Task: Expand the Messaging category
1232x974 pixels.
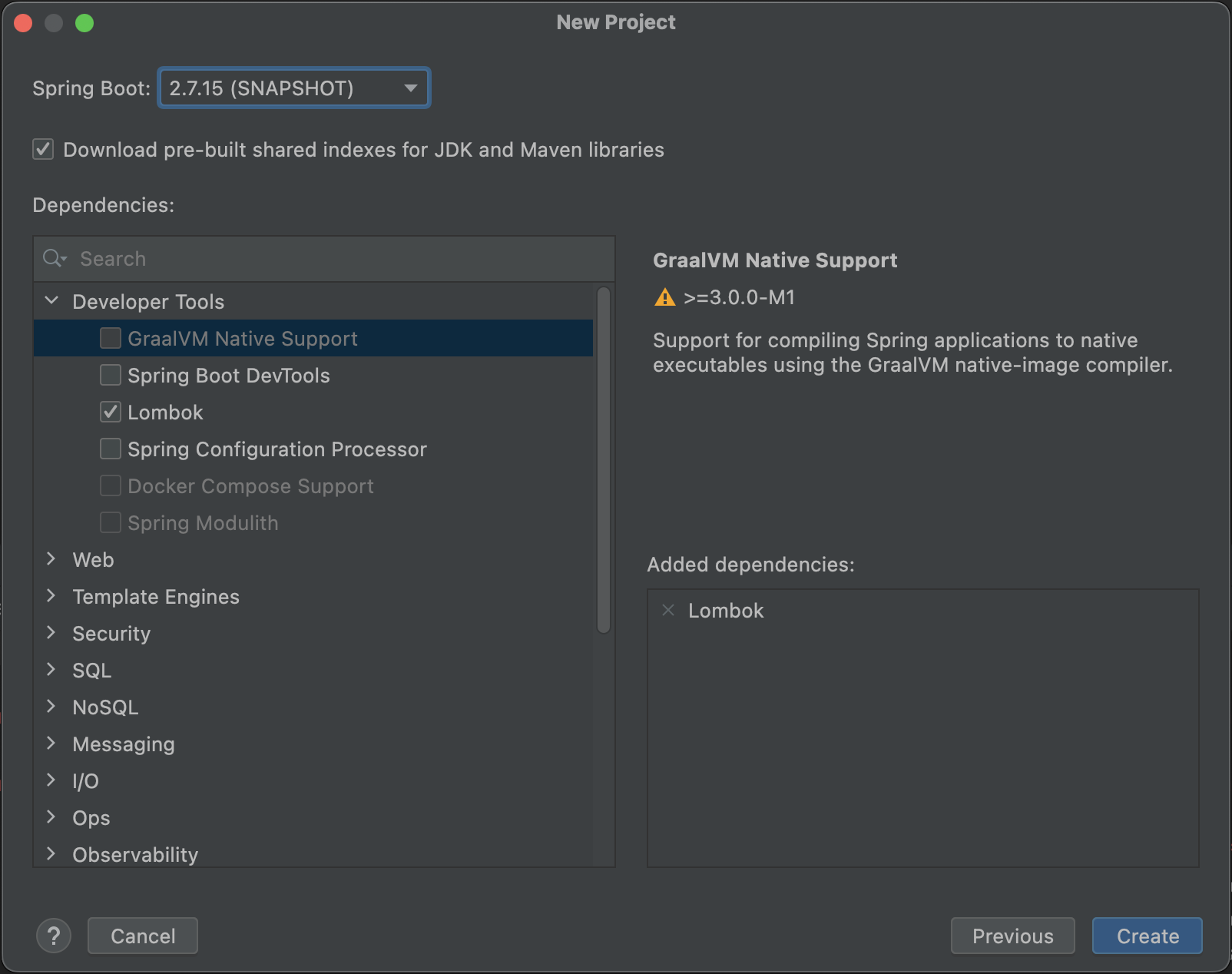Action: 51,744
